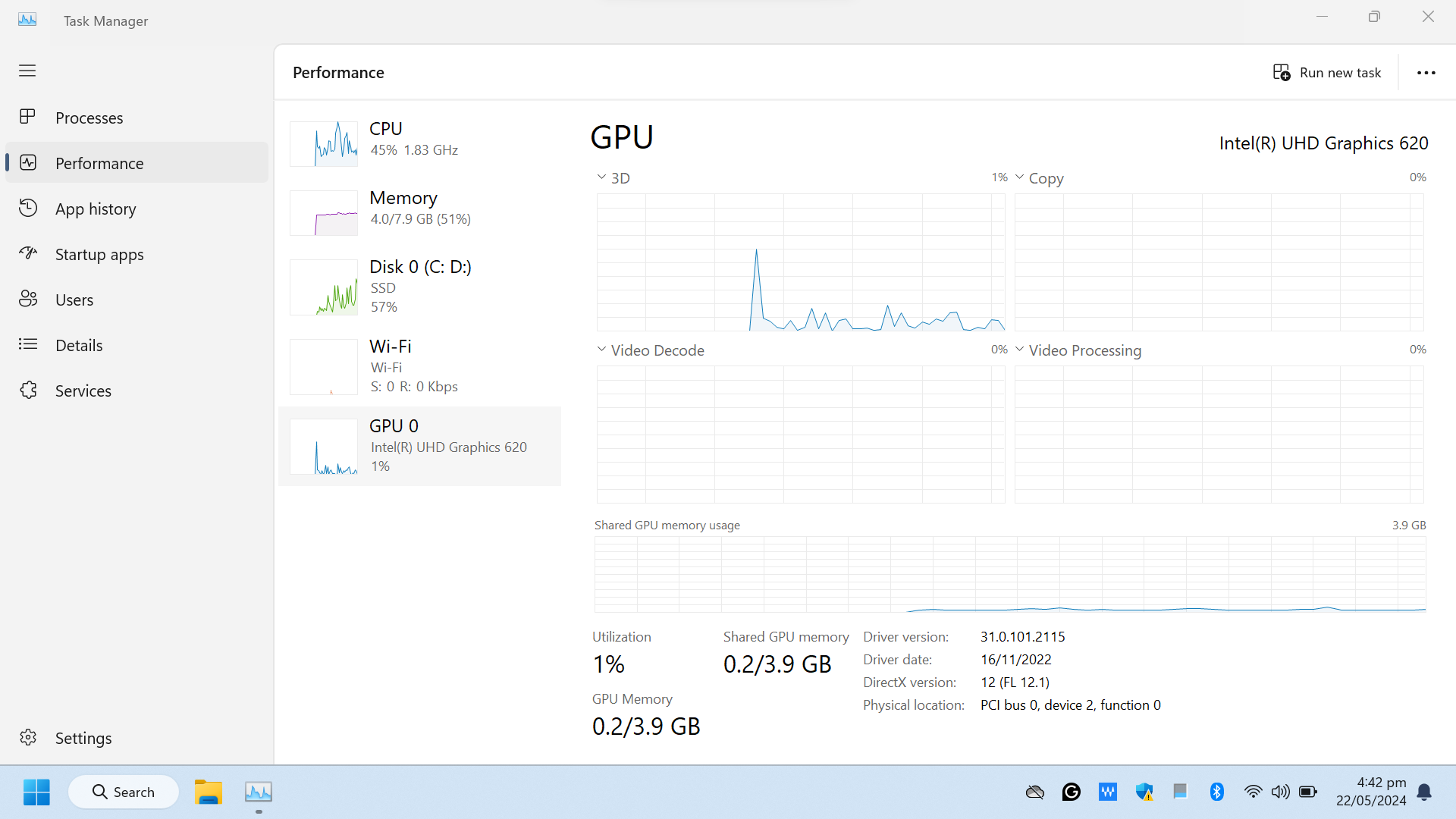The width and height of the screenshot is (1456, 819).
Task: Open the clock showing 4:42 pm
Action: click(1371, 792)
